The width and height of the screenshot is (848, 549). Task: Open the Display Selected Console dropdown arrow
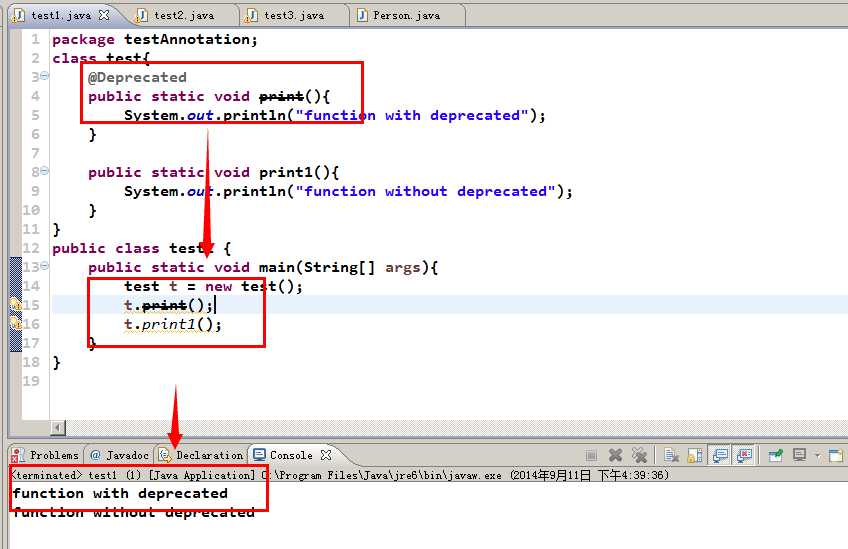[x=817, y=456]
